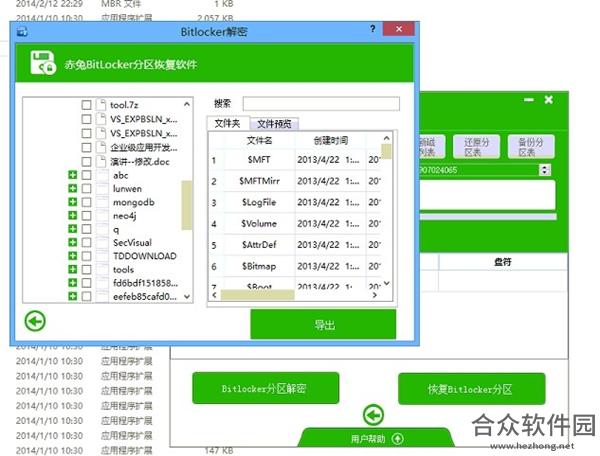Check the tools folder checkbox

coord(86,269)
